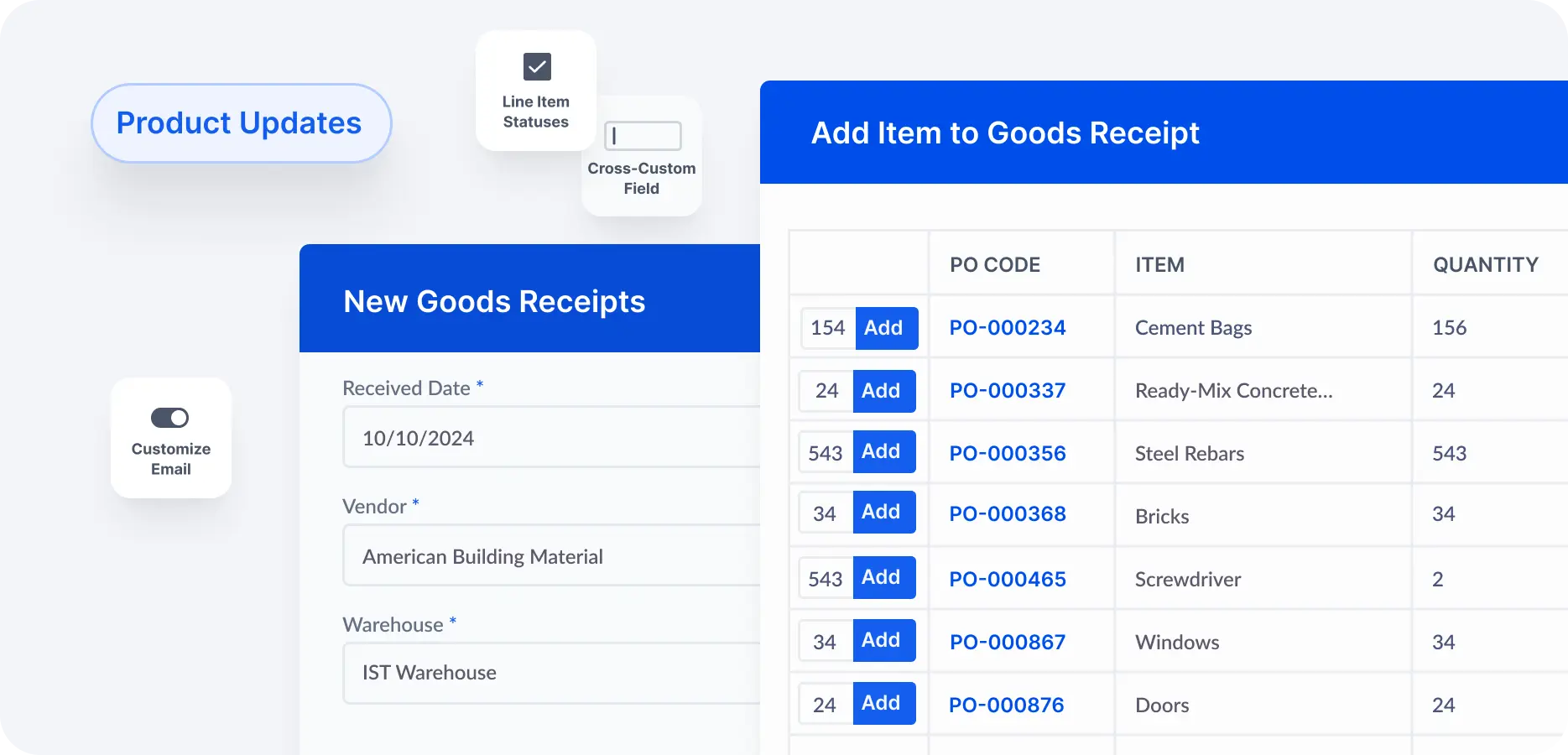This screenshot has height=755, width=1568.
Task: Add the Doors row item
Action: coord(883,703)
